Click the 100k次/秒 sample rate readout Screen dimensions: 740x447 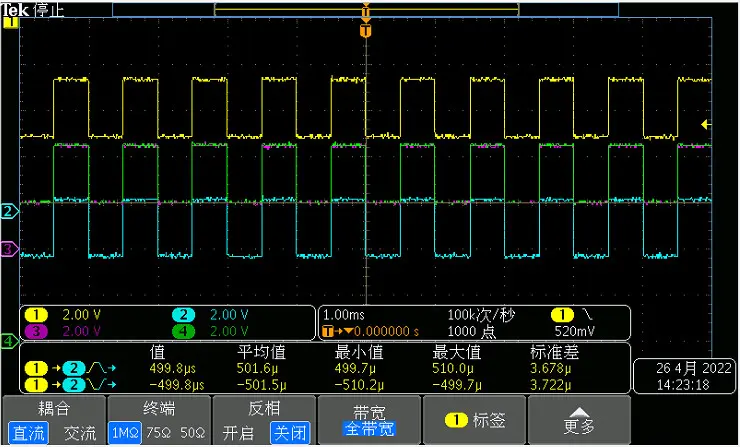[481, 315]
